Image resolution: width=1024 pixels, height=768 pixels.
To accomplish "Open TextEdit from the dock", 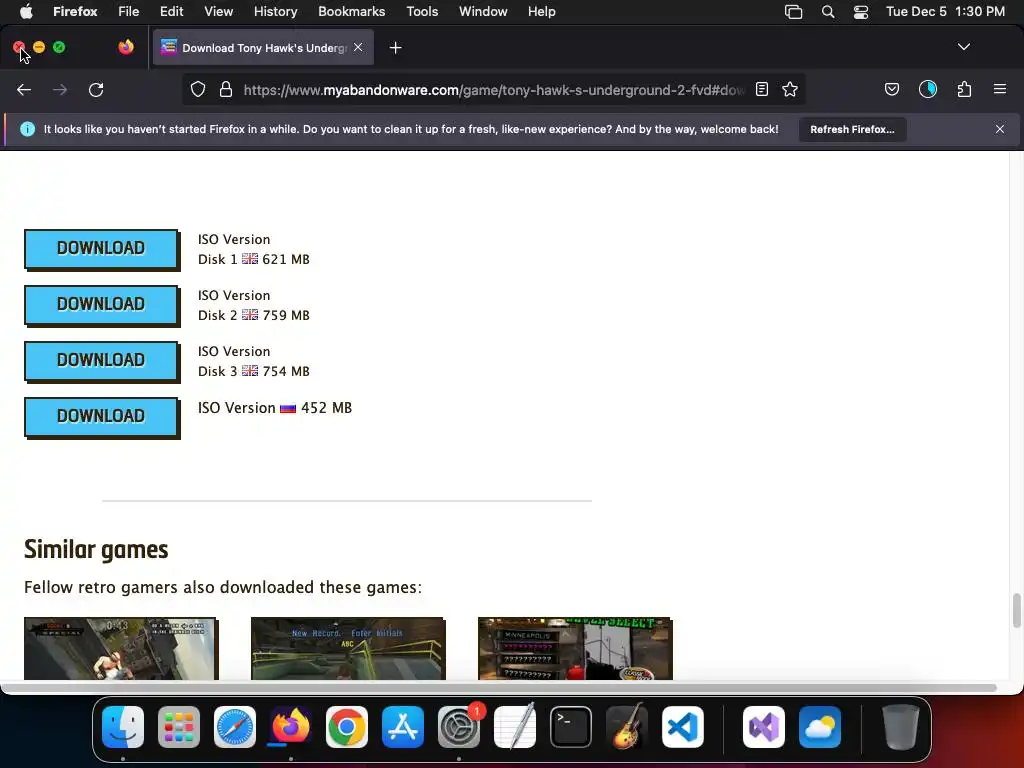I will [515, 727].
